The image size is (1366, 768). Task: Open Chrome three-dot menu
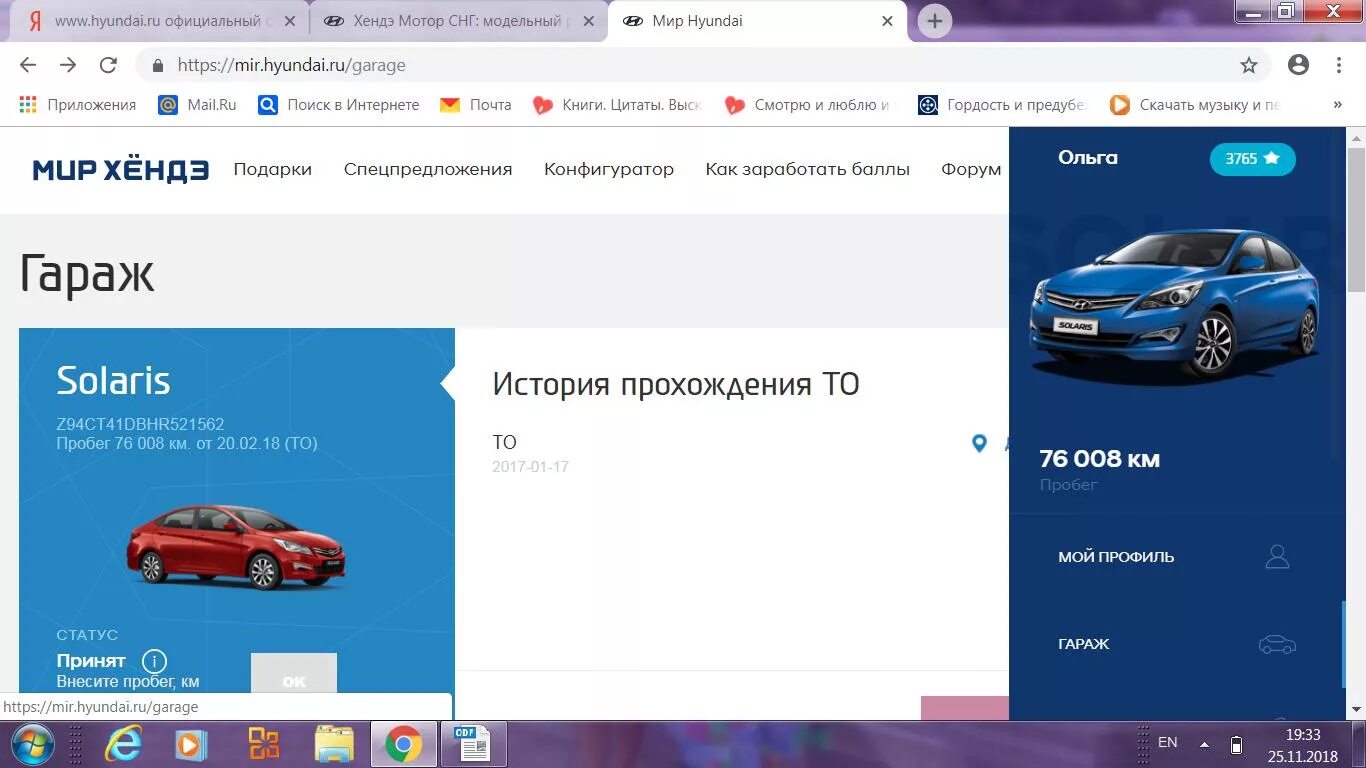(1339, 65)
